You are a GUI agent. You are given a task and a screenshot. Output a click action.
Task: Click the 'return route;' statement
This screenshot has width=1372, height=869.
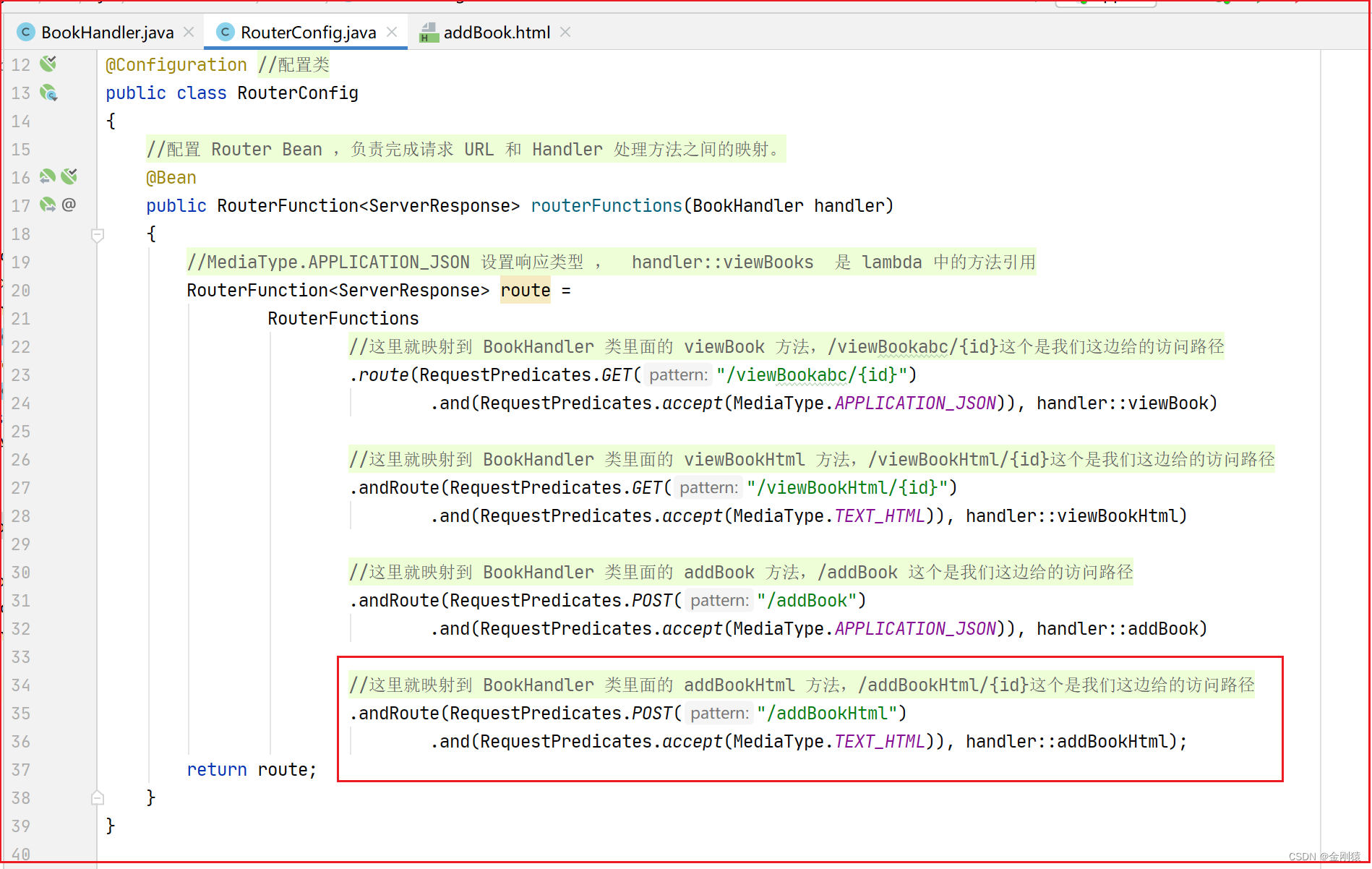[x=252, y=770]
